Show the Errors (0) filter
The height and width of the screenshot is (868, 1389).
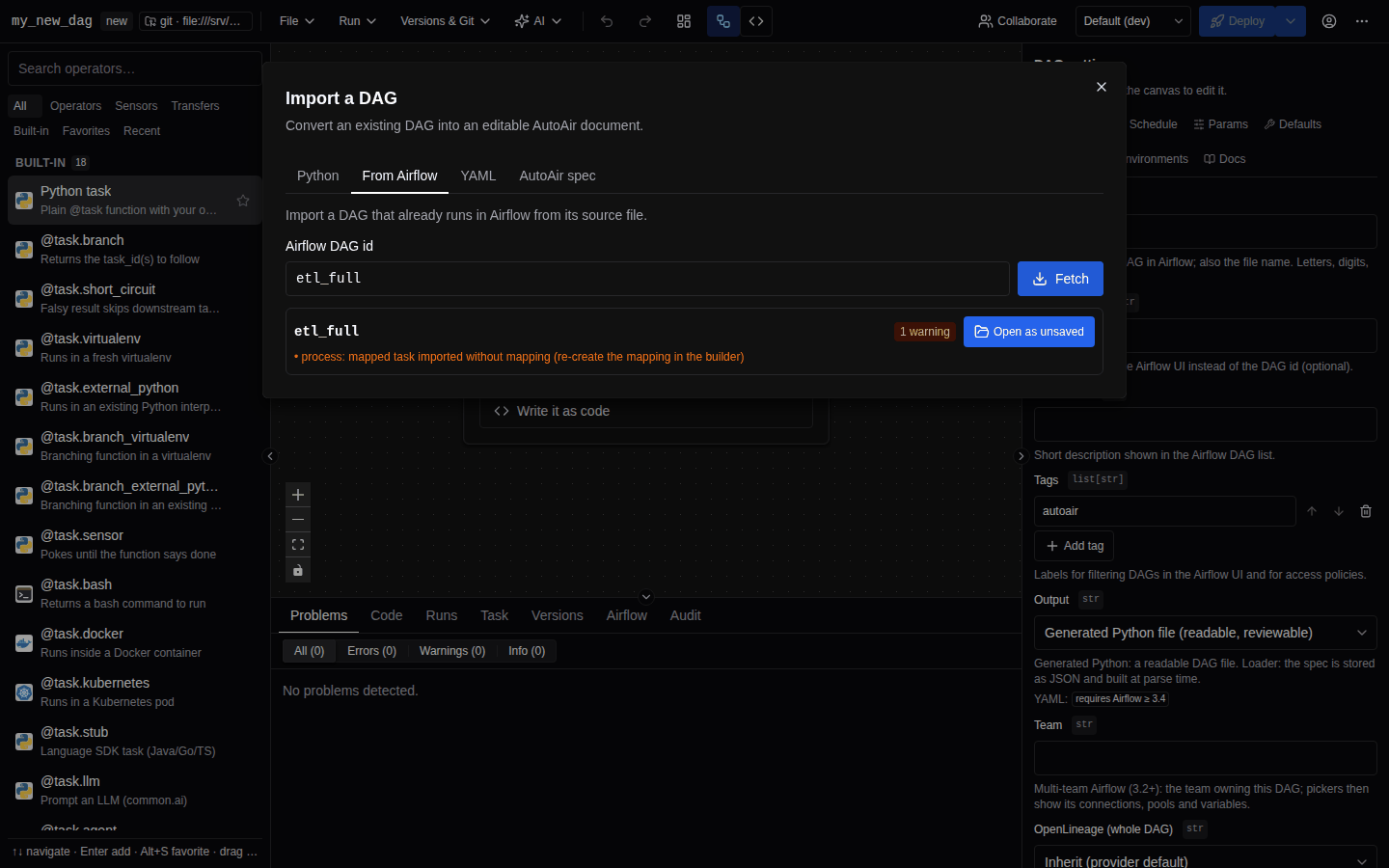point(372,651)
